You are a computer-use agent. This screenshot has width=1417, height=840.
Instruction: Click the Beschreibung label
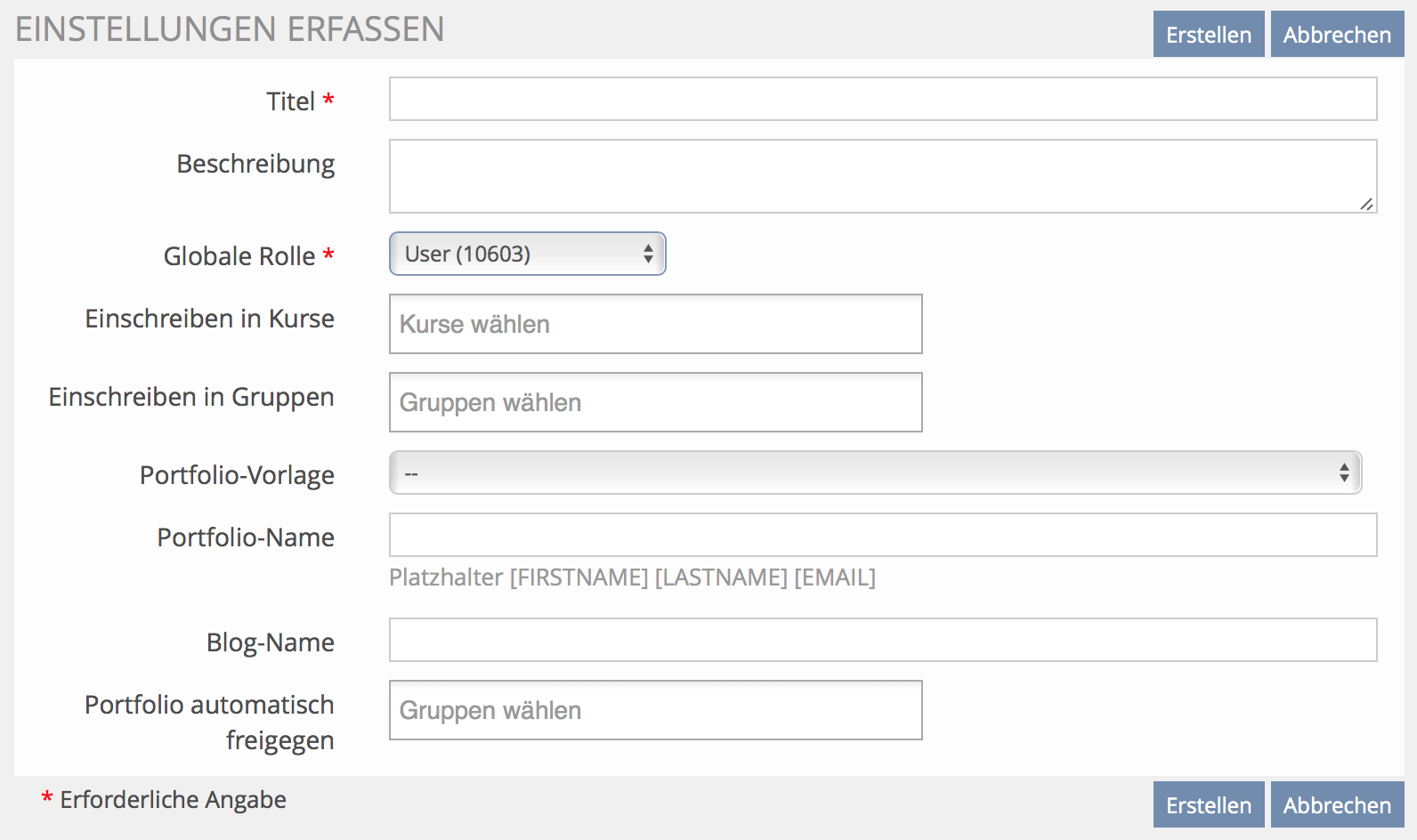tap(255, 164)
